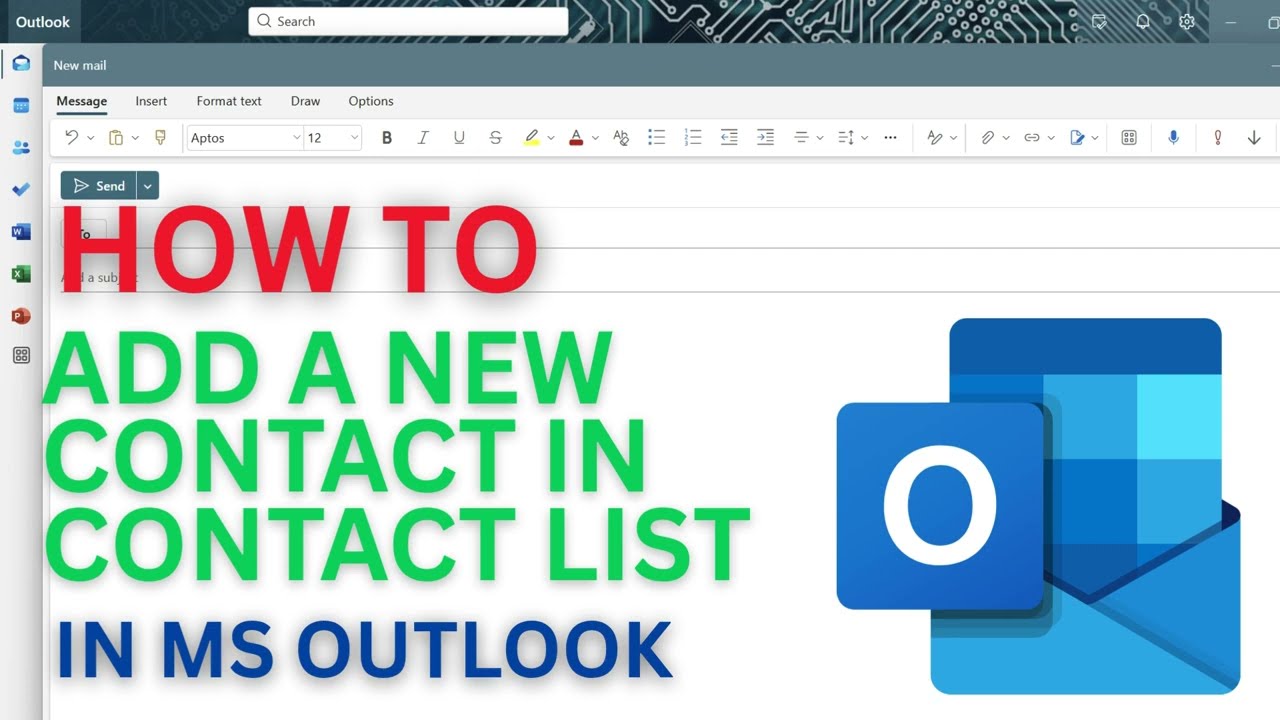Click the Decrease indent icon
This screenshot has width=1280, height=720.
click(x=729, y=138)
